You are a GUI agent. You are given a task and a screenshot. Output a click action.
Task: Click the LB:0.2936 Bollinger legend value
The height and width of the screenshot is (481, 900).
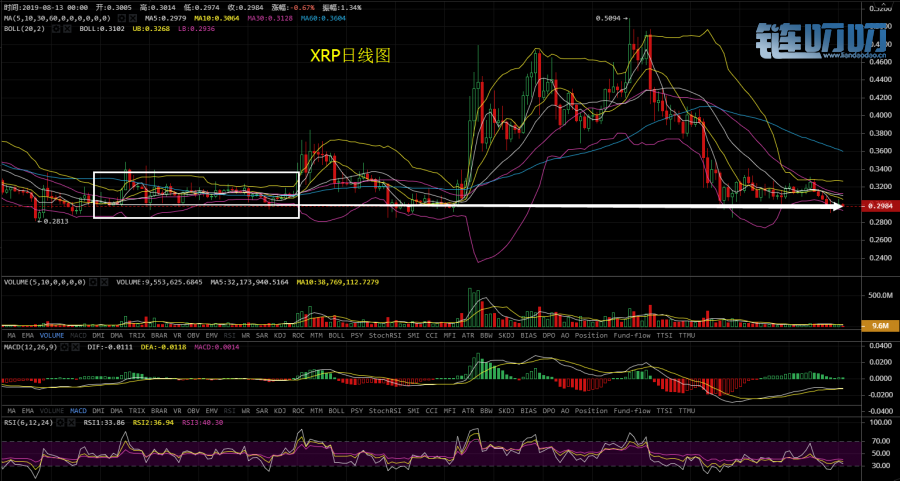point(196,29)
